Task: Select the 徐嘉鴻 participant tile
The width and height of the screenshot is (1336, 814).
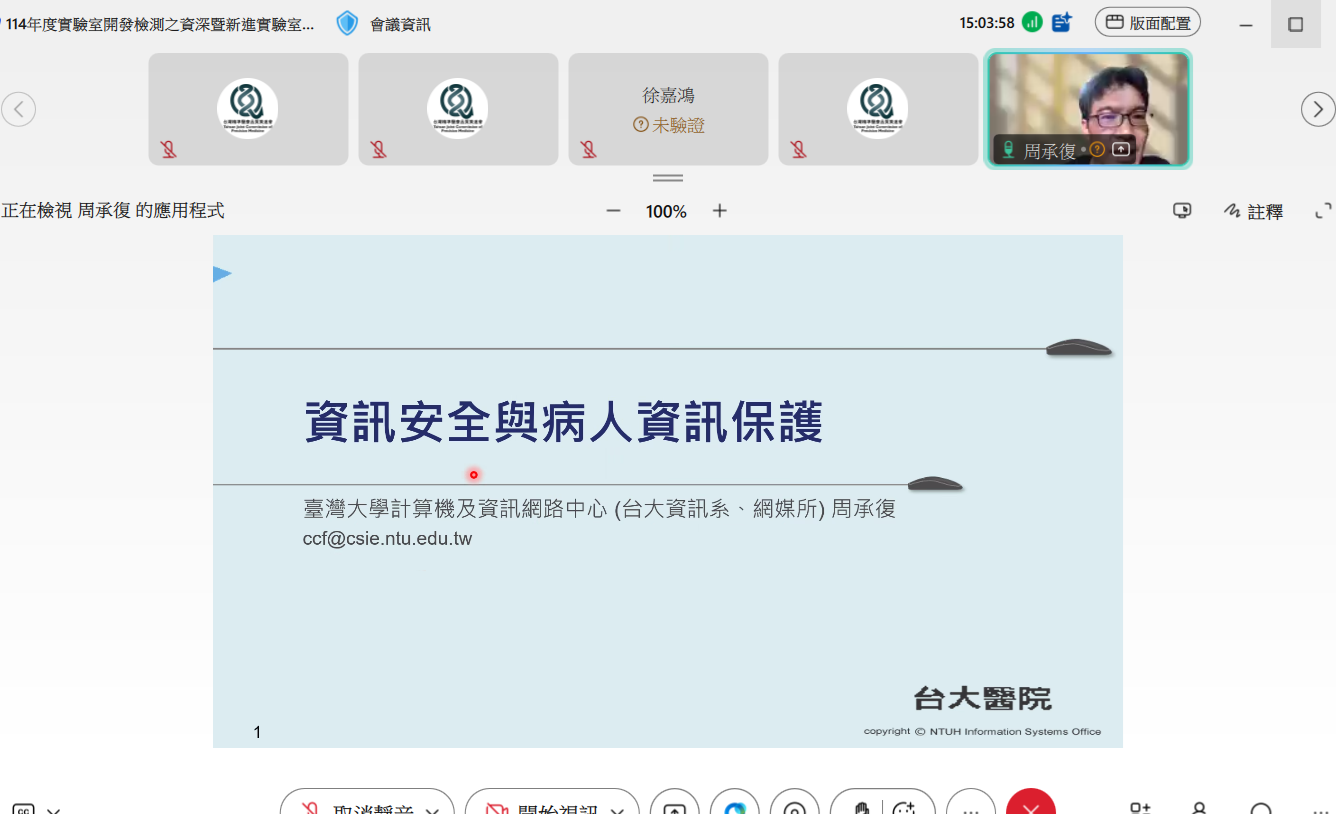Action: click(x=668, y=109)
